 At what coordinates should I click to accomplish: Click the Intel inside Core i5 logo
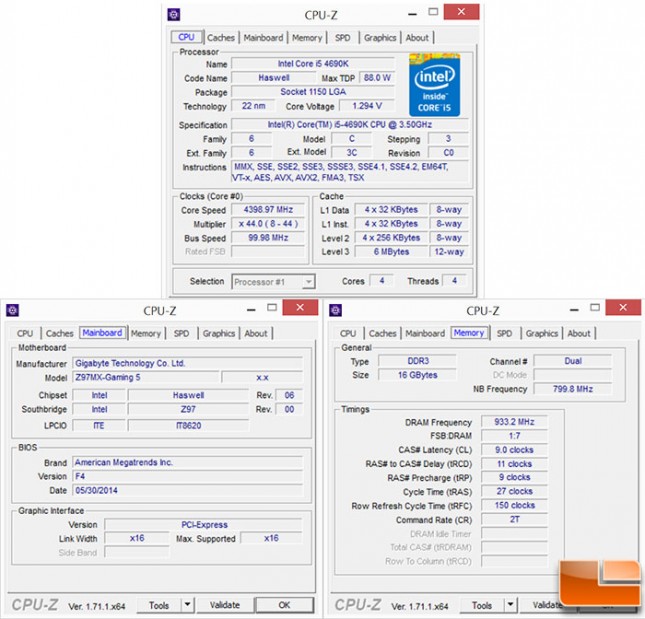click(x=434, y=85)
